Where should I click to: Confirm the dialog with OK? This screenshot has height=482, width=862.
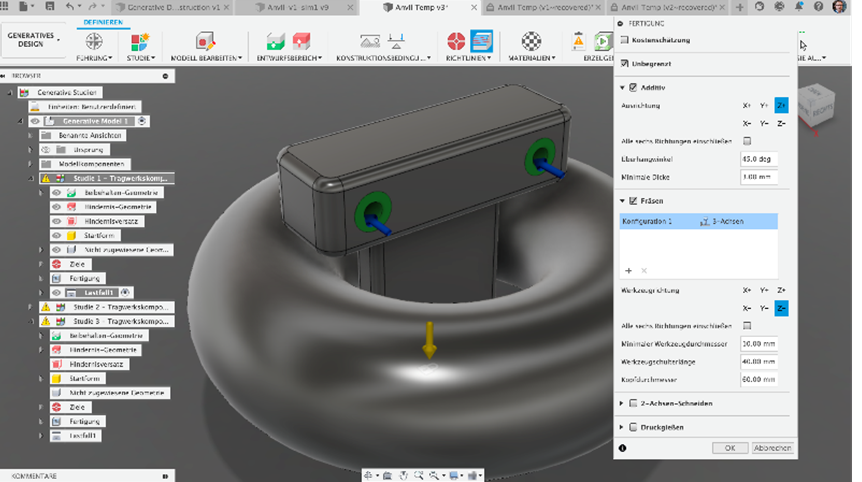730,447
